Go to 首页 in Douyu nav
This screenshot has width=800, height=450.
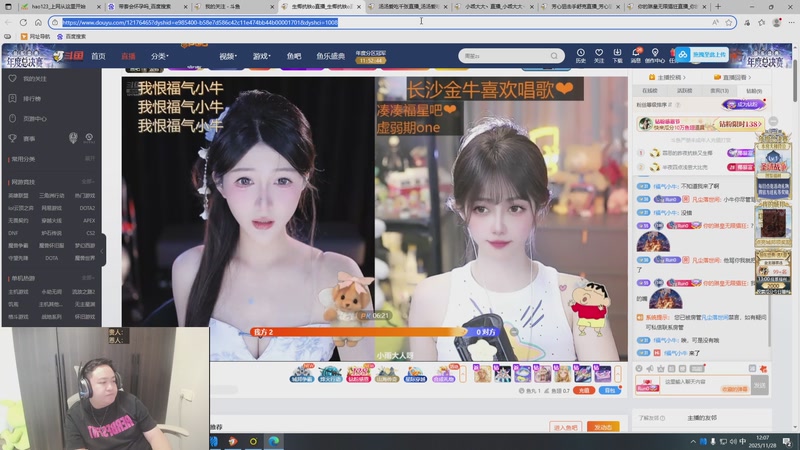click(x=98, y=56)
